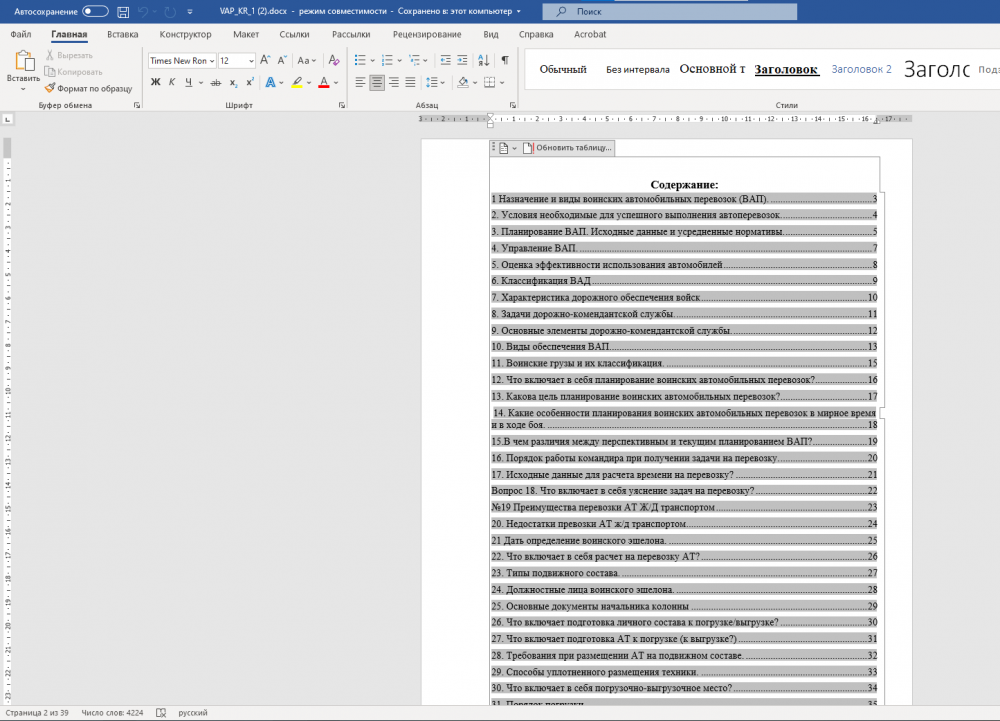The height and width of the screenshot is (721, 1000).
Task: Clear all formatting with eraser icon
Action: (x=334, y=60)
